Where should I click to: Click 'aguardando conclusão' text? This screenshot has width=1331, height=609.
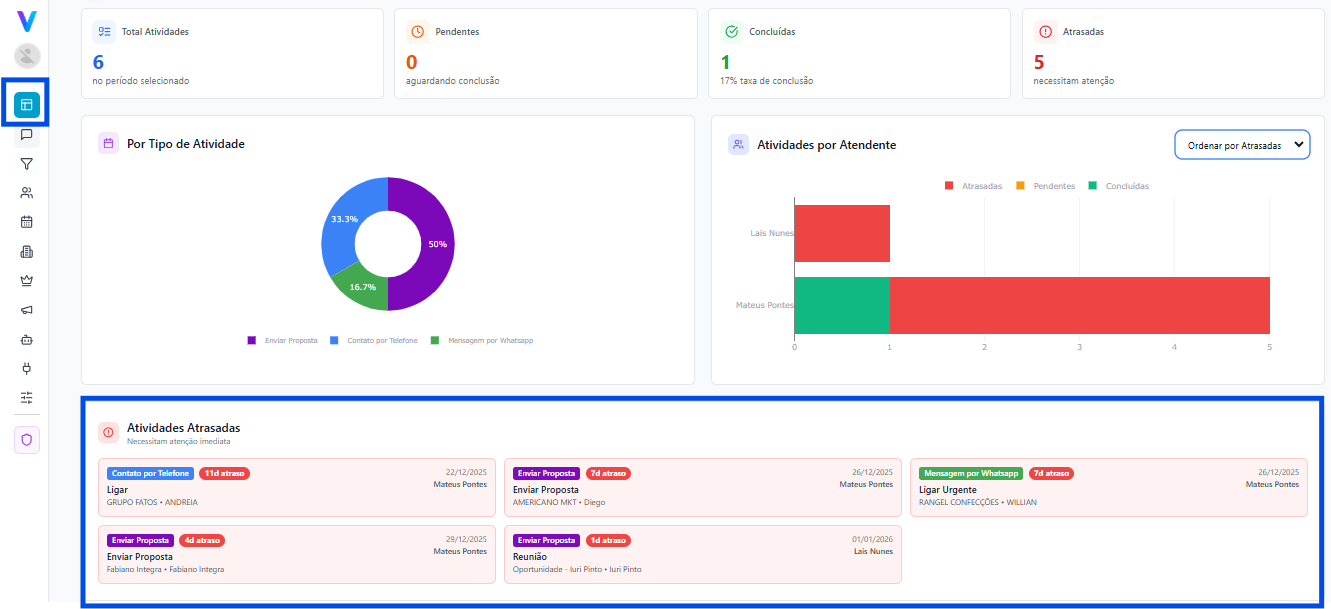click(453, 81)
